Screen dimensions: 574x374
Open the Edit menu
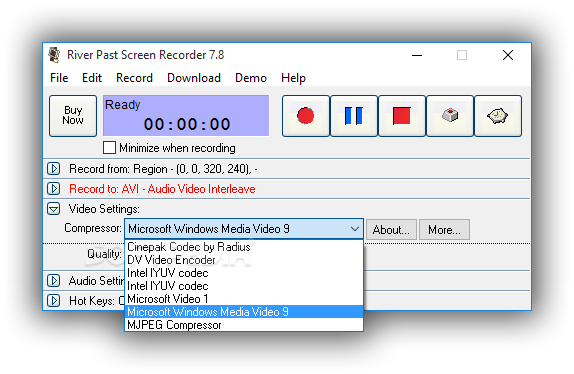(92, 78)
